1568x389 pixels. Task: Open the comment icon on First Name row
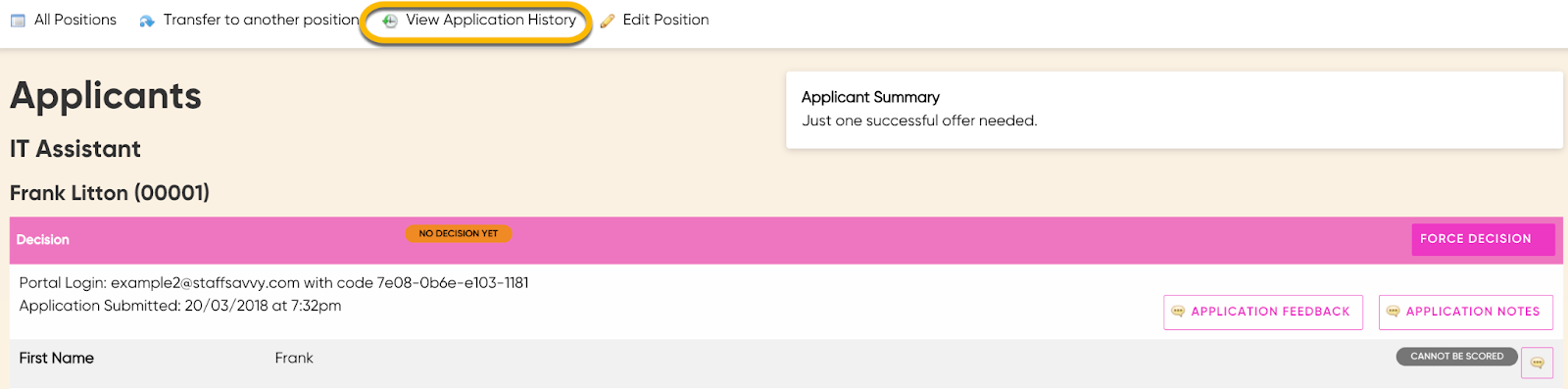click(1537, 363)
